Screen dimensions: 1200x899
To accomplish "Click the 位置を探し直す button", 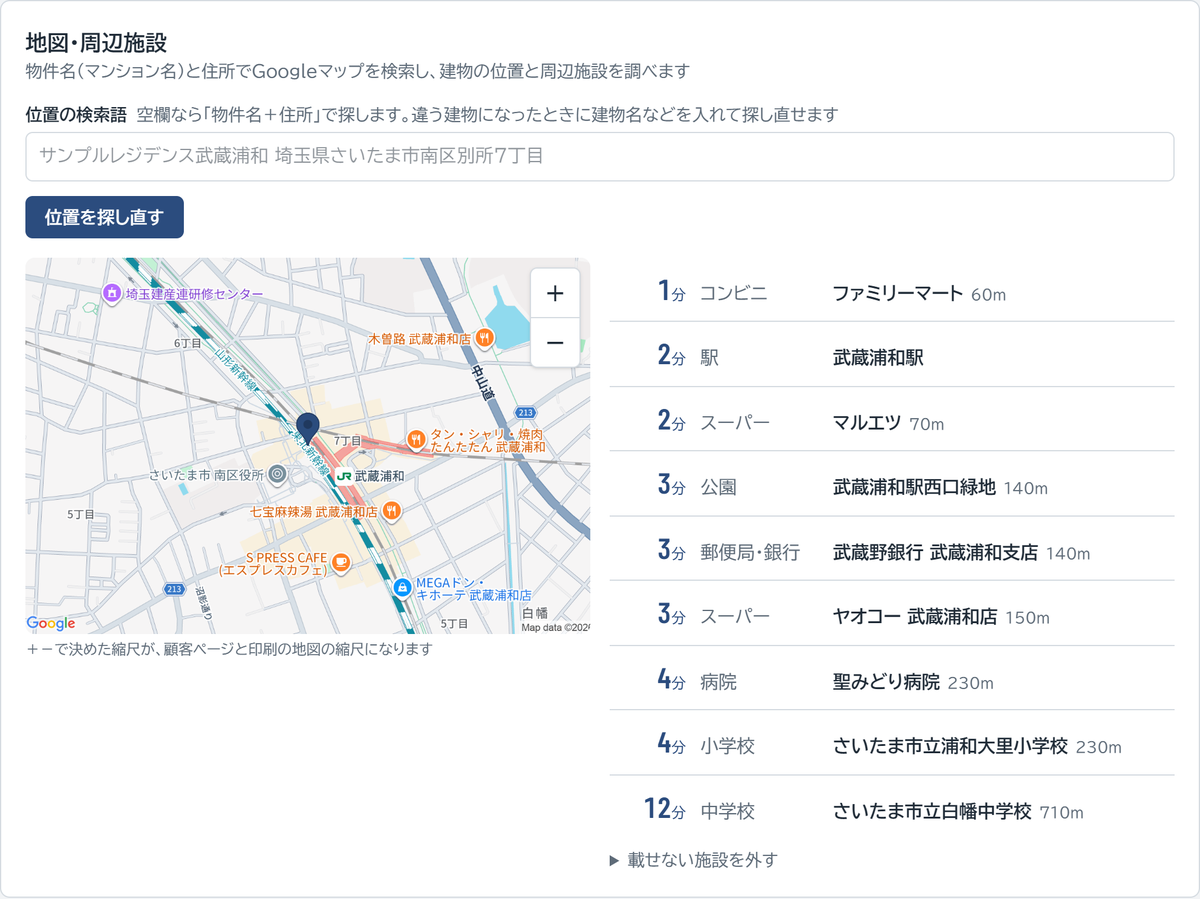I will [x=104, y=217].
